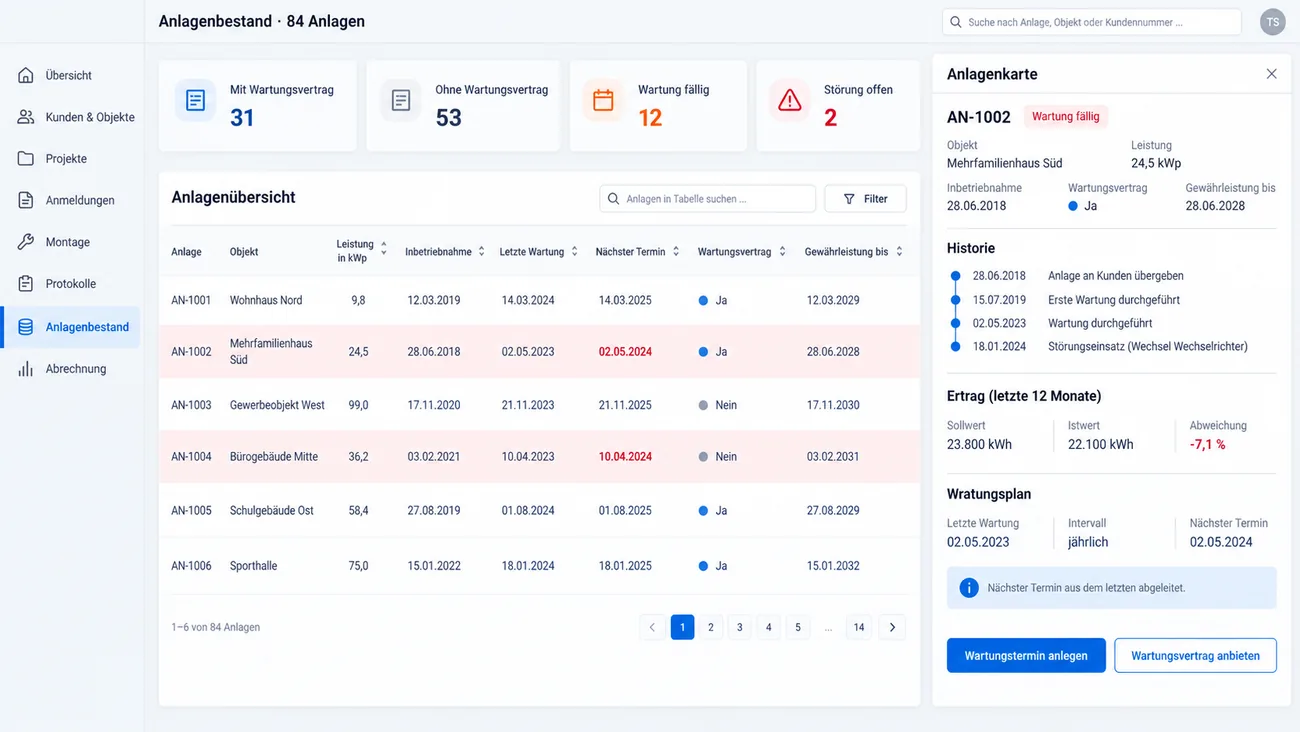Jump to page 14
Screen dimensions: 1300x732
click(859, 627)
